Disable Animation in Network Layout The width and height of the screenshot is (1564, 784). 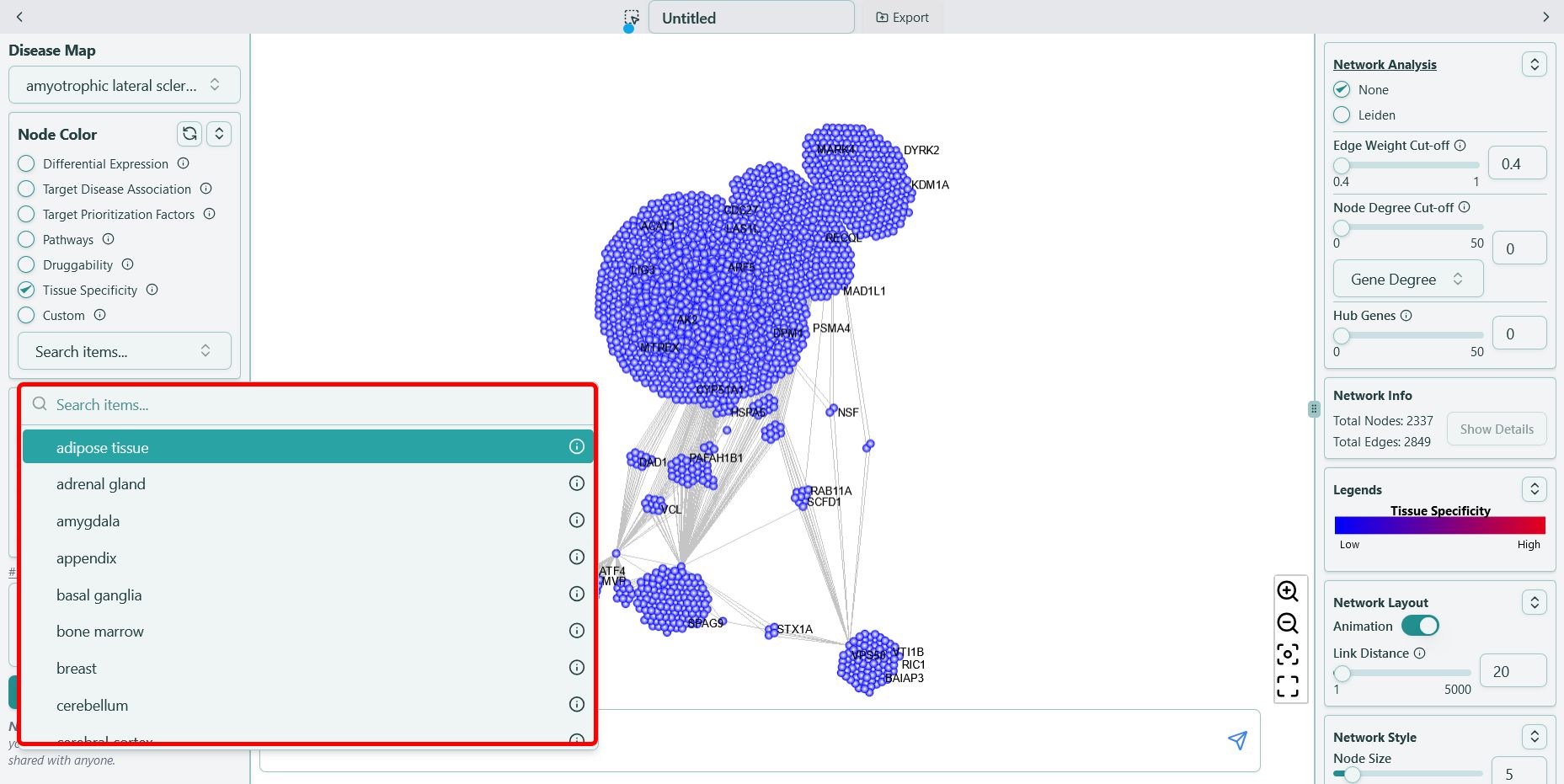1421,626
